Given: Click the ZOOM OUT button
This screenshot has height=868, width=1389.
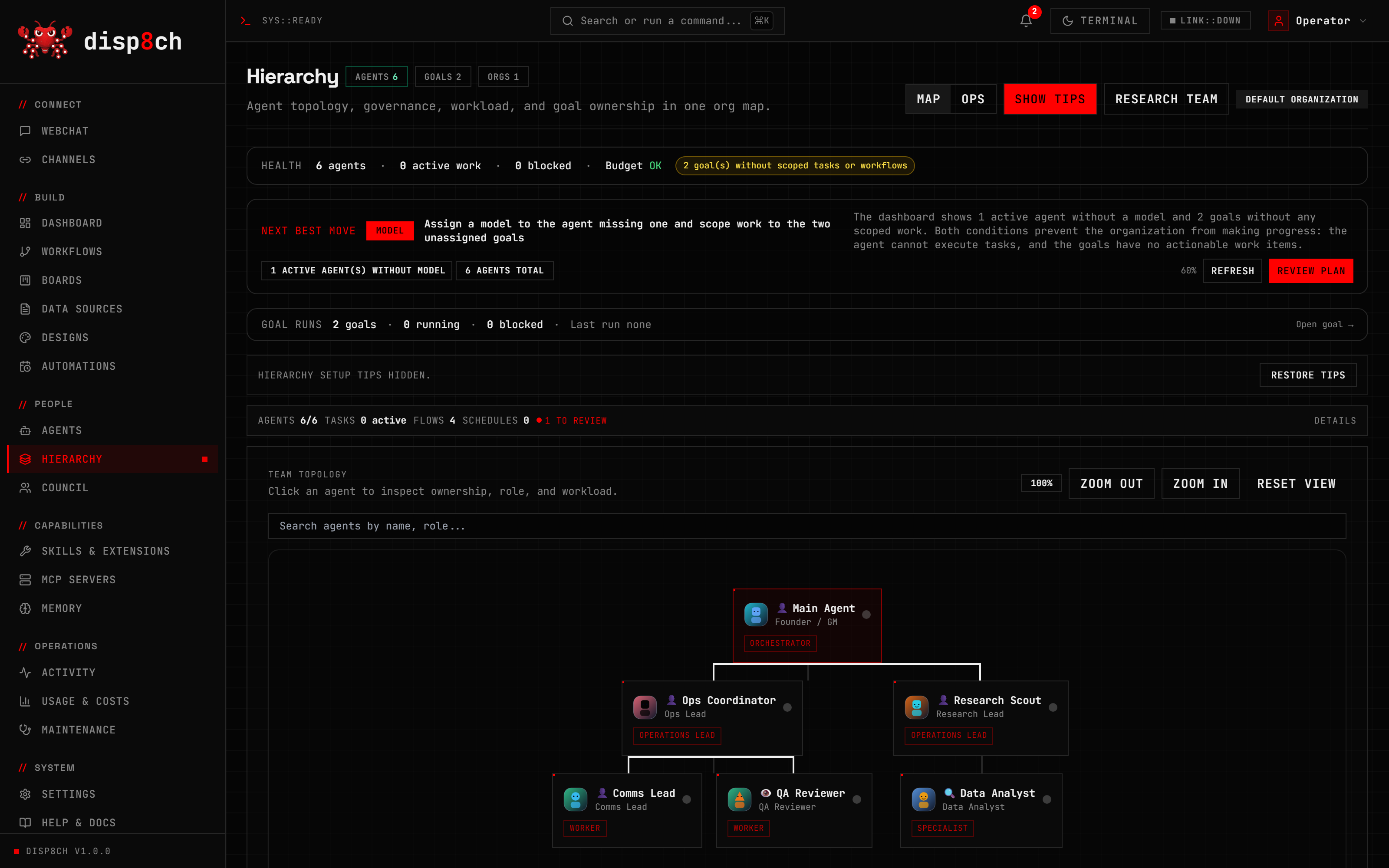Looking at the screenshot, I should pyautogui.click(x=1111, y=483).
